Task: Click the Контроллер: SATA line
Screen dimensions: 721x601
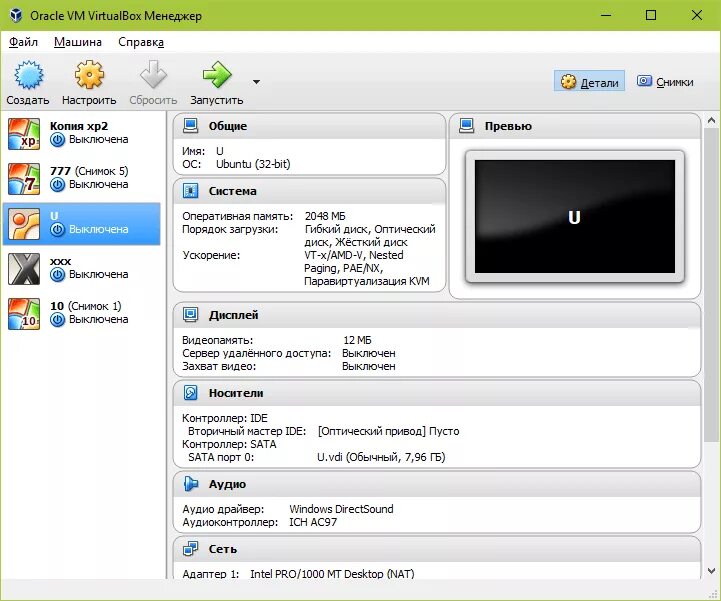Action: tap(229, 444)
